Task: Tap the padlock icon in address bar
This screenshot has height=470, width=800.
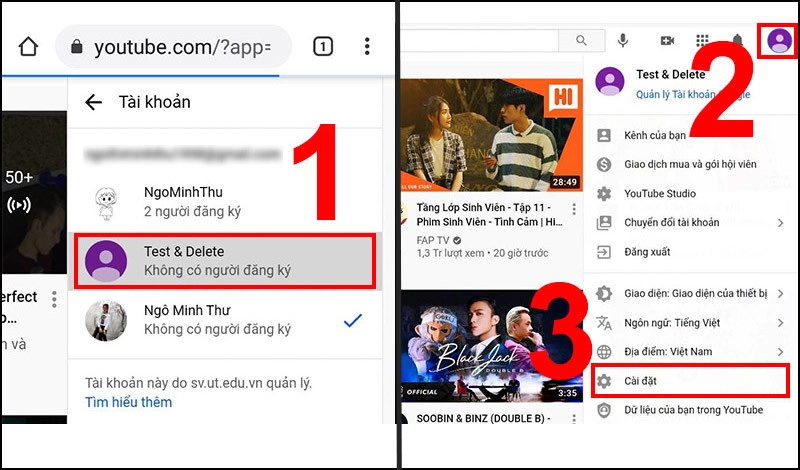Action: coord(77,47)
